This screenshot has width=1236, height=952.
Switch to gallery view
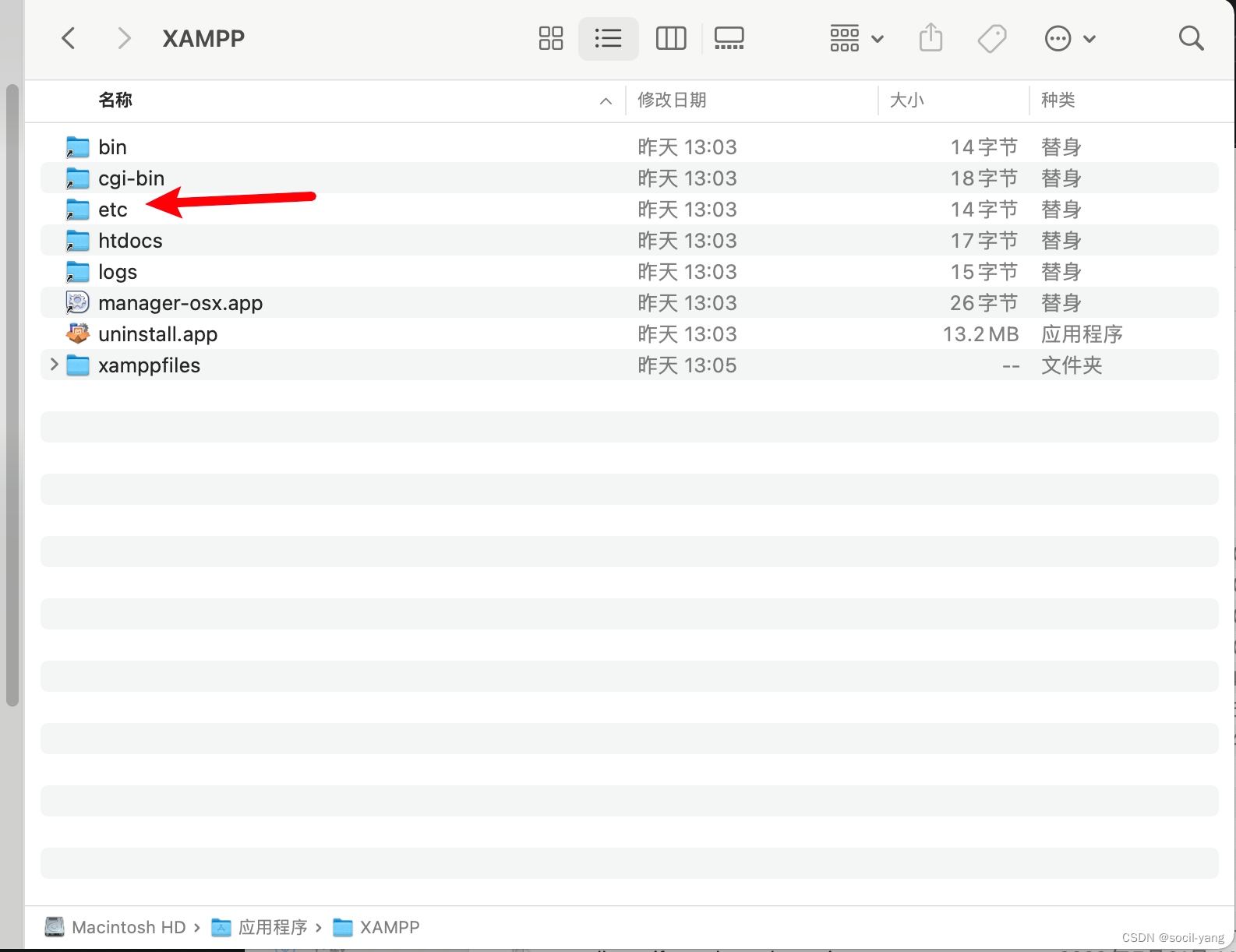coord(729,38)
